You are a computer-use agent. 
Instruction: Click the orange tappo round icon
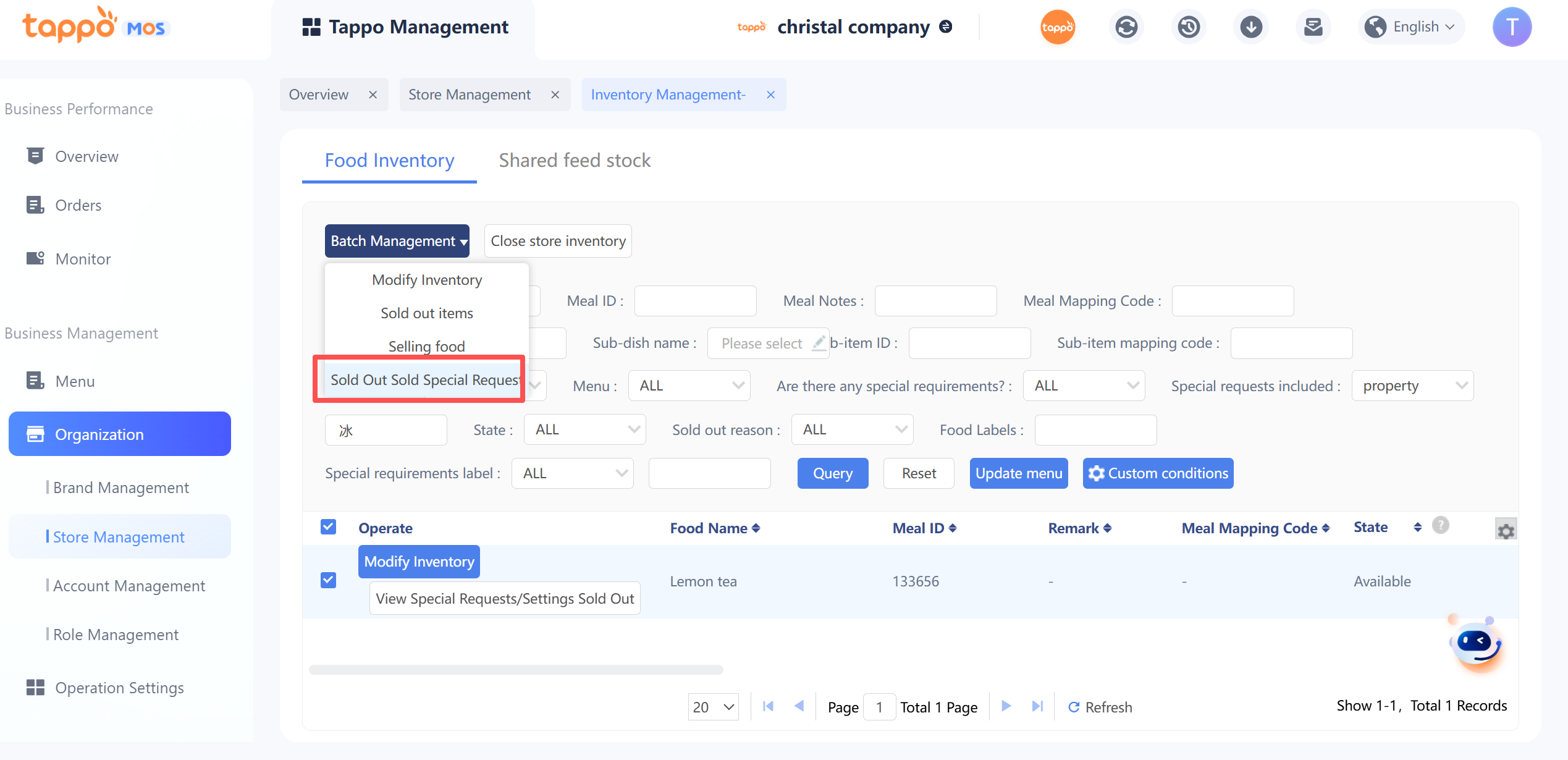coord(1058,27)
